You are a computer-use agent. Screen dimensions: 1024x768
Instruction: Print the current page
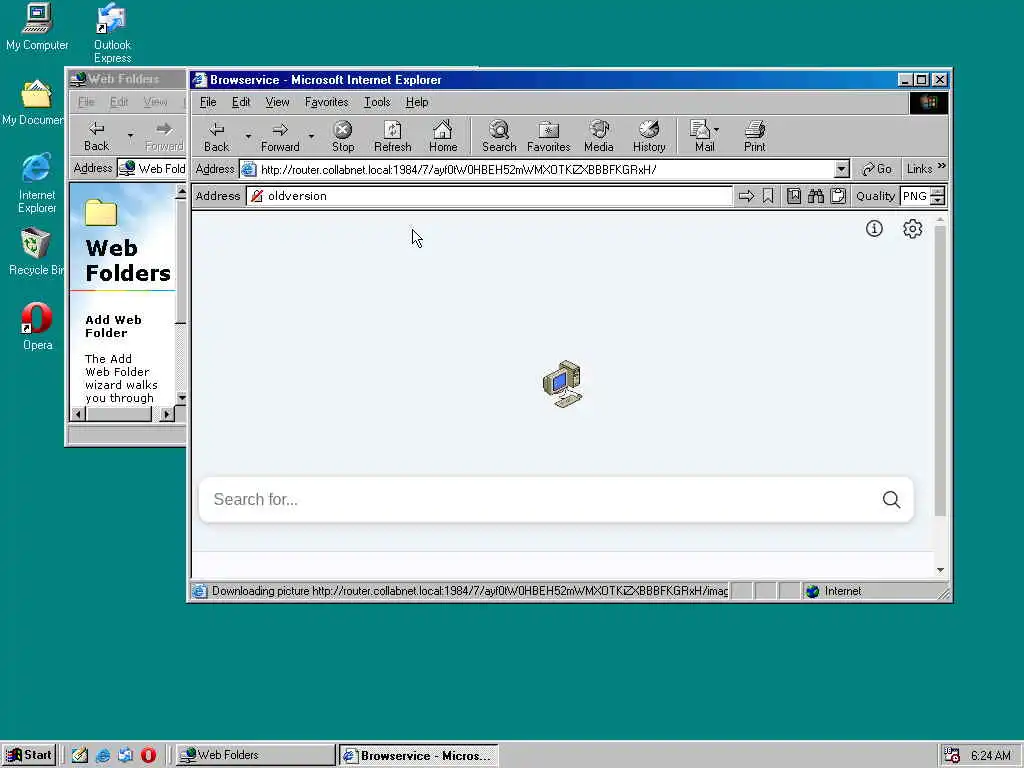[x=754, y=136]
